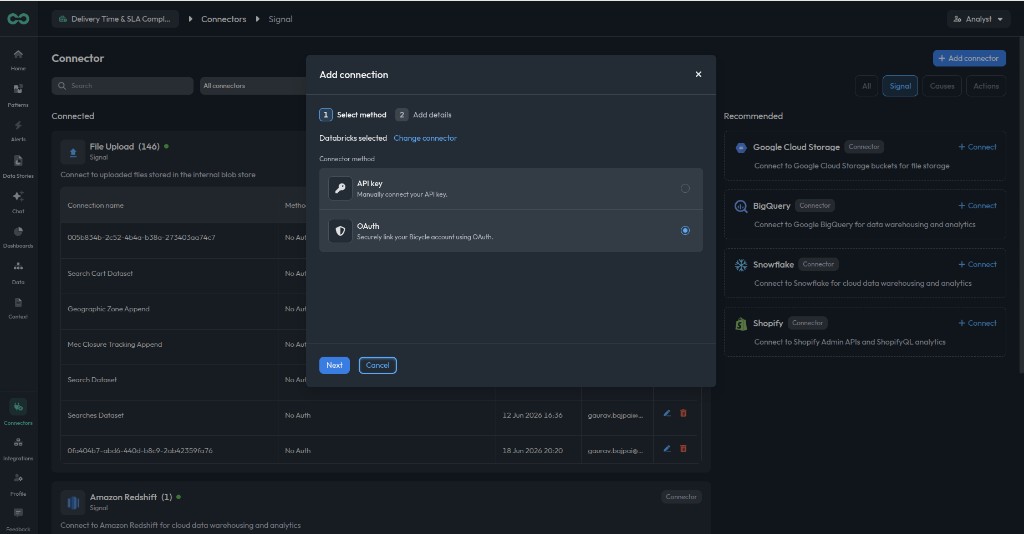This screenshot has height=534, width=1024.
Task: Switch to the Actions tab
Action: pyautogui.click(x=985, y=86)
